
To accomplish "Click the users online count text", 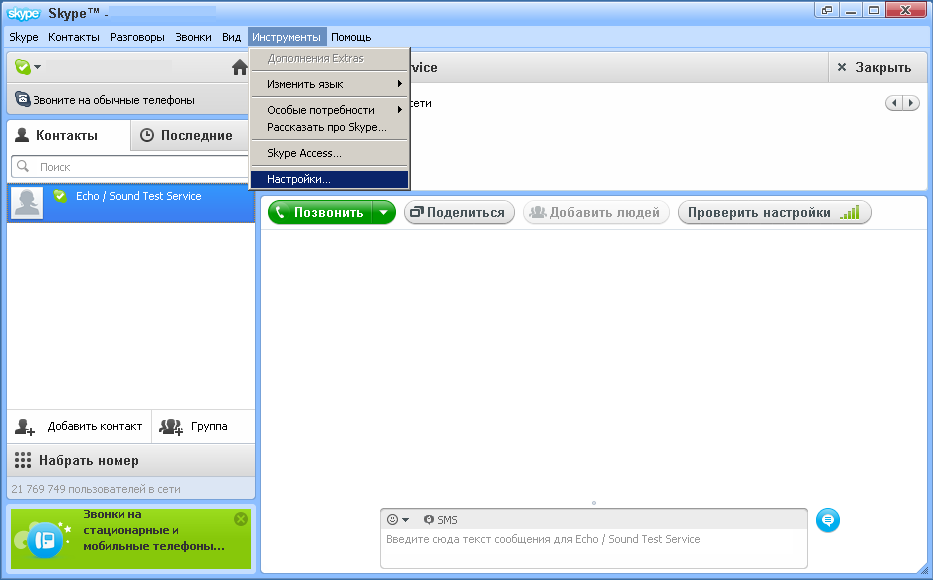I will click(x=96, y=489).
